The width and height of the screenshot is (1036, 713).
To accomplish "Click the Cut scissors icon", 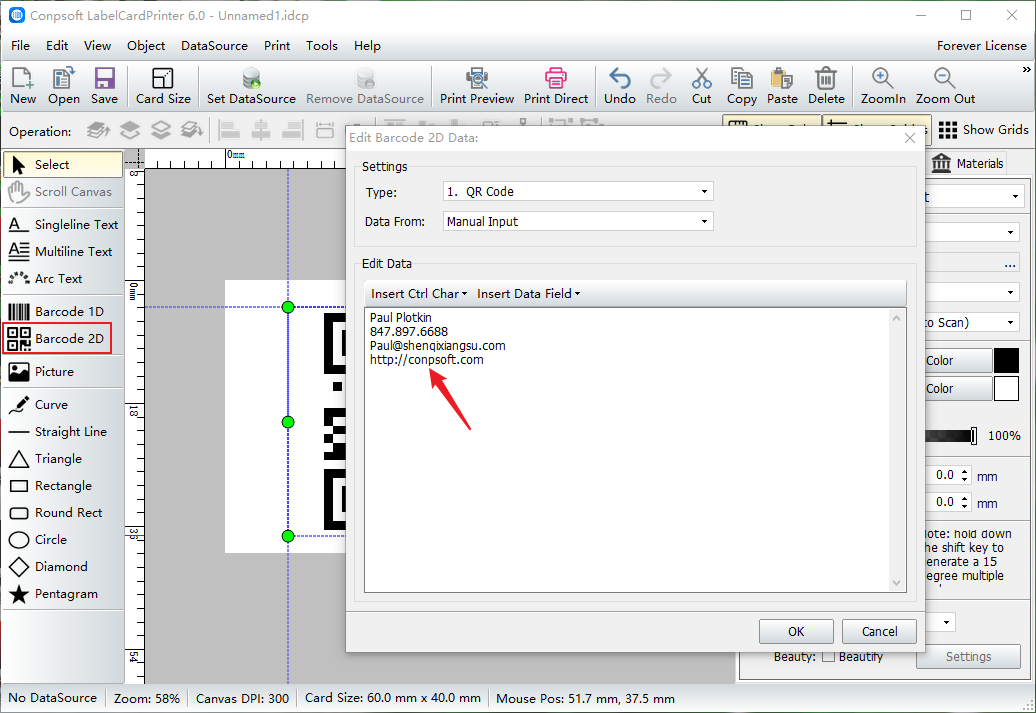I will (x=702, y=86).
